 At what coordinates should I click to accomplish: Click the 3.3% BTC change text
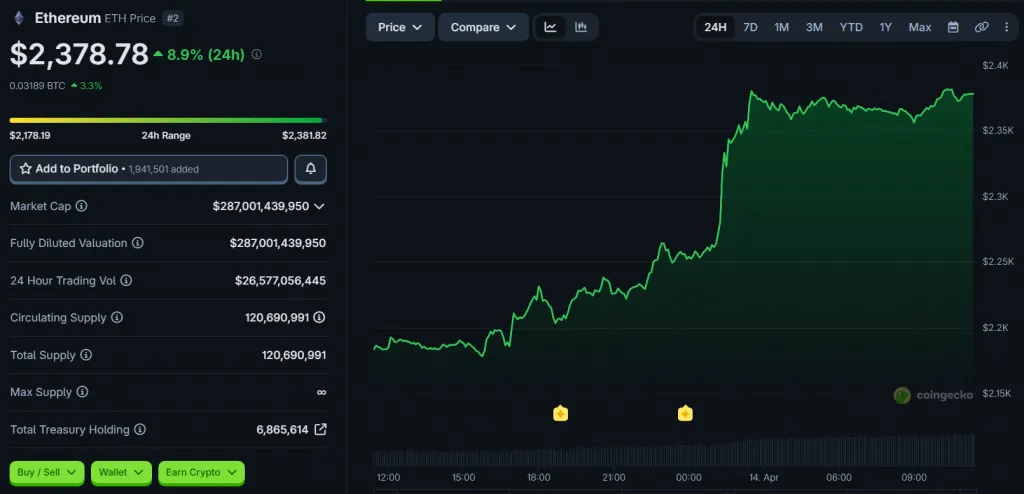(91, 86)
